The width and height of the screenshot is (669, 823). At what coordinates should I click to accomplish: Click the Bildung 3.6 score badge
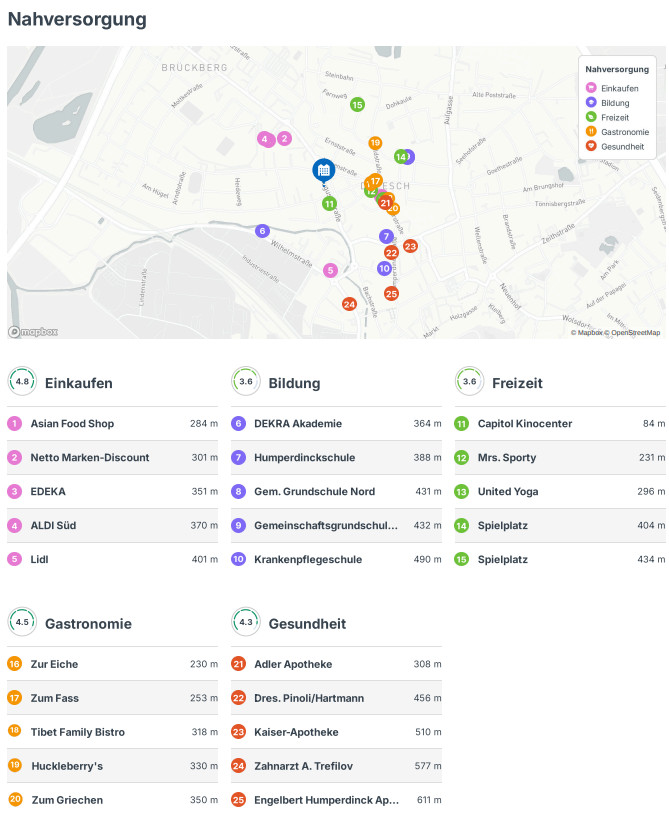pos(246,382)
